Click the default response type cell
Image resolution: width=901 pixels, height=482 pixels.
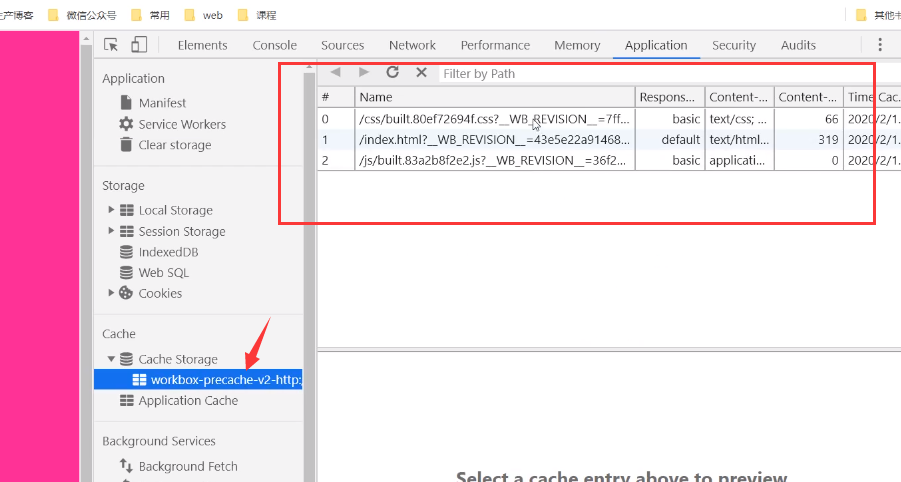coord(670,140)
